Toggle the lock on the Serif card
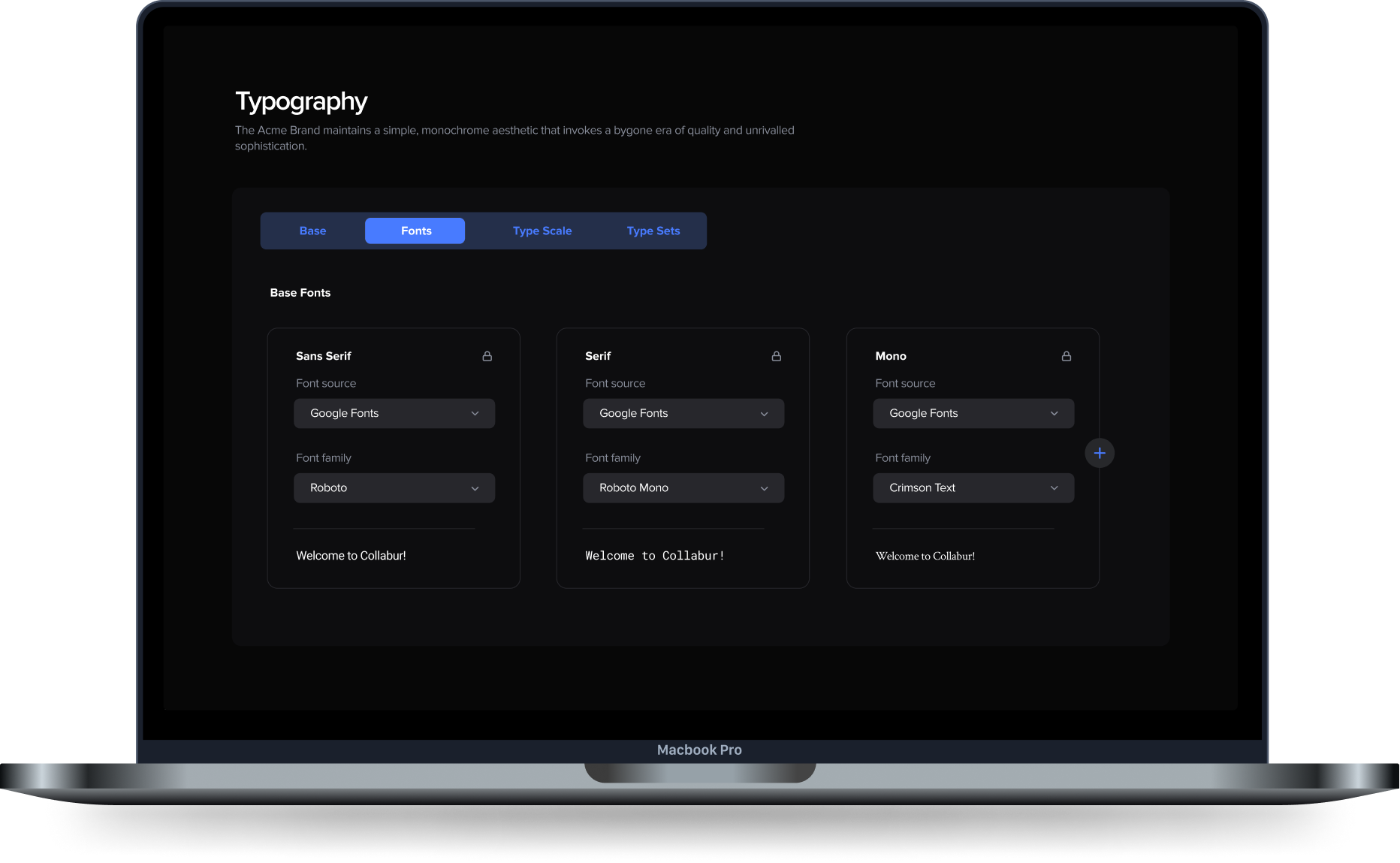Screen dimensions: 1400x863 (x=776, y=356)
